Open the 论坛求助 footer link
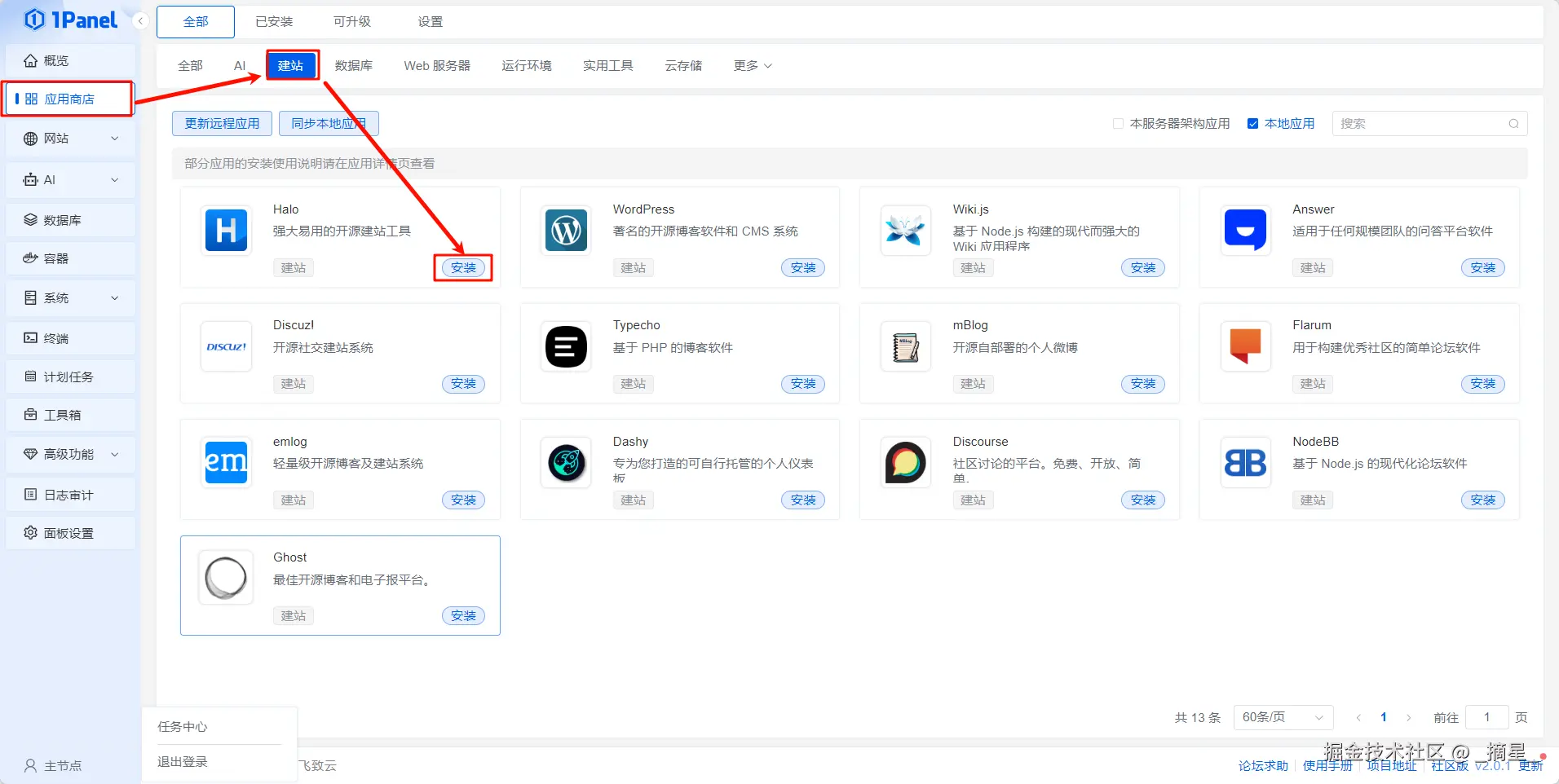Screen dimensions: 1559x784 click(1263, 766)
